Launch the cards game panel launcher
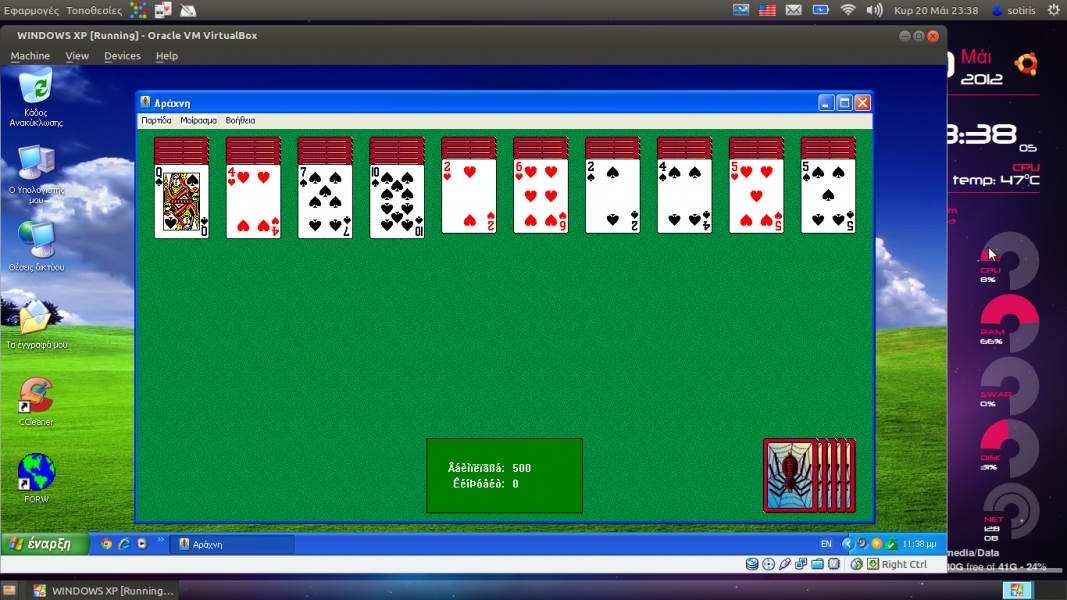1067x600 pixels. [x=163, y=10]
